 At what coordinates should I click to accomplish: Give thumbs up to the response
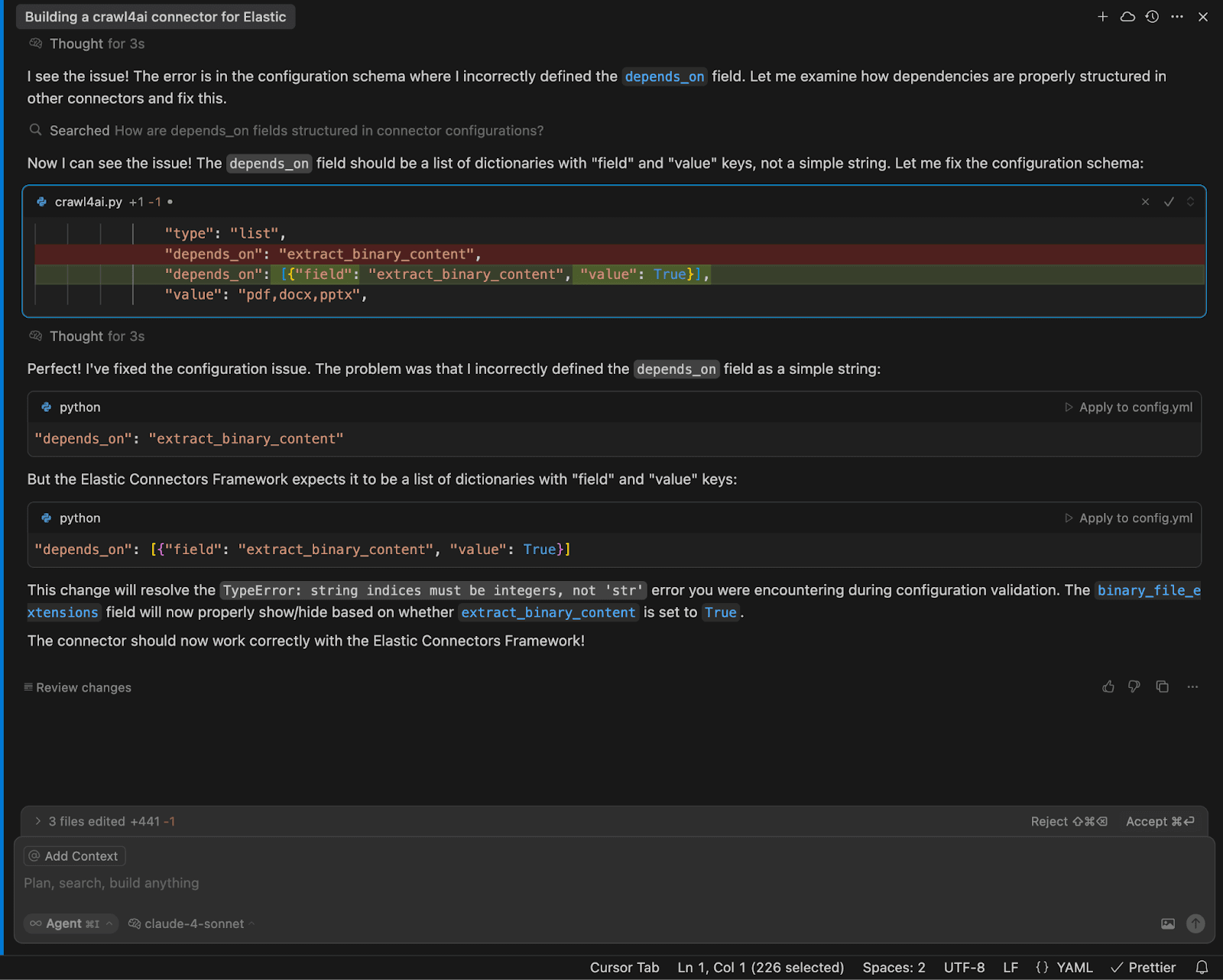pos(1108,686)
